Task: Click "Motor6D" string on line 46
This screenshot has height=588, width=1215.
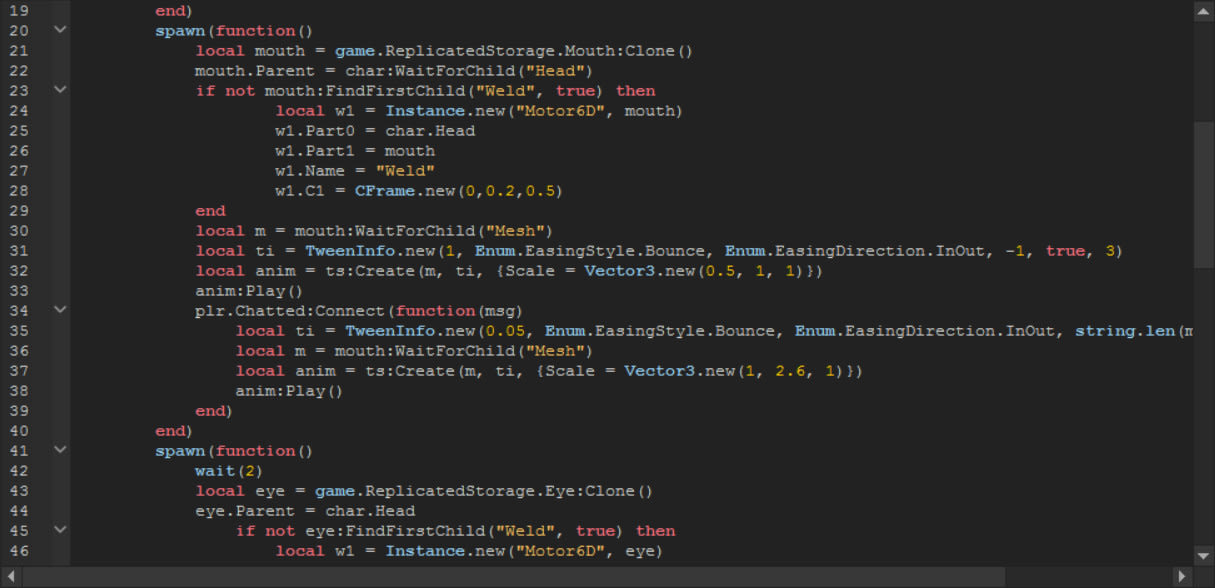Action: tap(559, 550)
